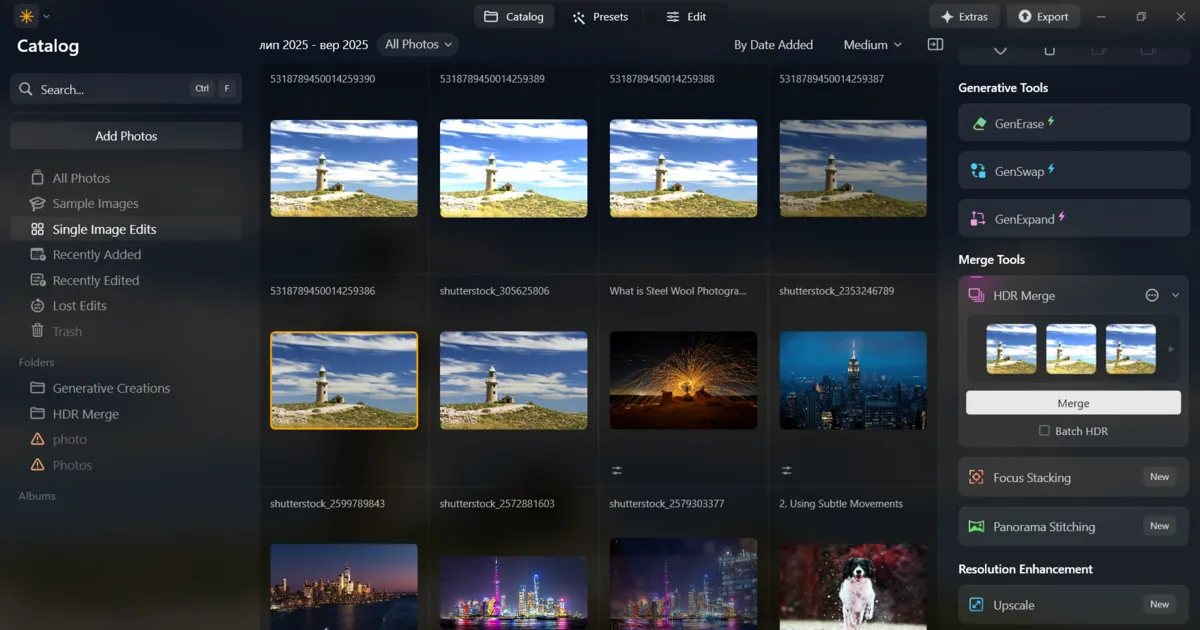Switch to the Presets tab
The image size is (1200, 630).
pyautogui.click(x=601, y=16)
